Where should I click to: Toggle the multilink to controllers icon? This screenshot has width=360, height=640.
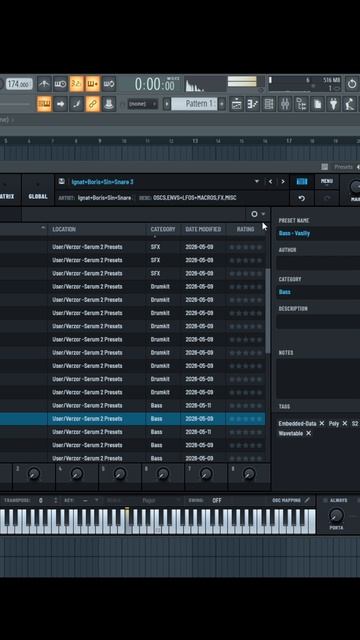pyautogui.click(x=93, y=104)
